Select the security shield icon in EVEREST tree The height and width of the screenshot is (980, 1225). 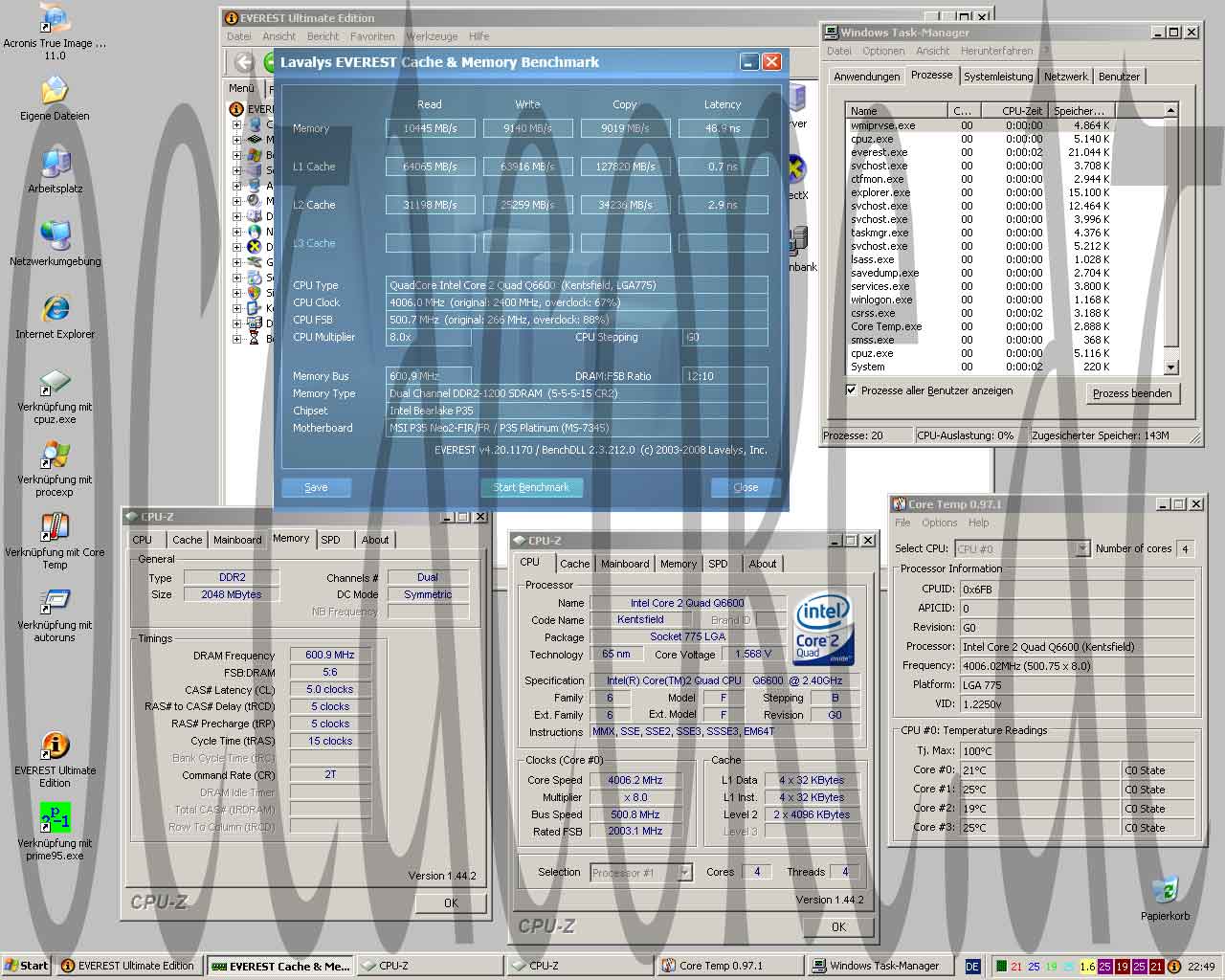tap(255, 293)
